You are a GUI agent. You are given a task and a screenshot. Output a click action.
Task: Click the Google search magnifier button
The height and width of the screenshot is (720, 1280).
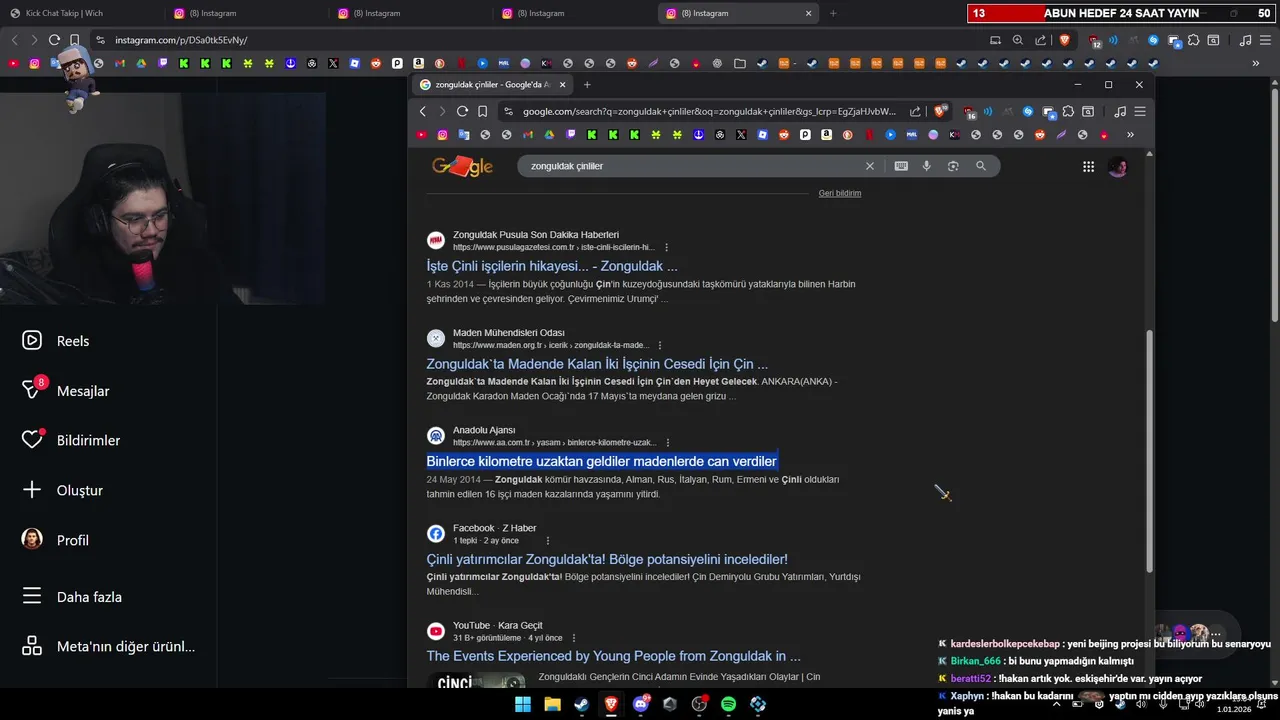981,166
